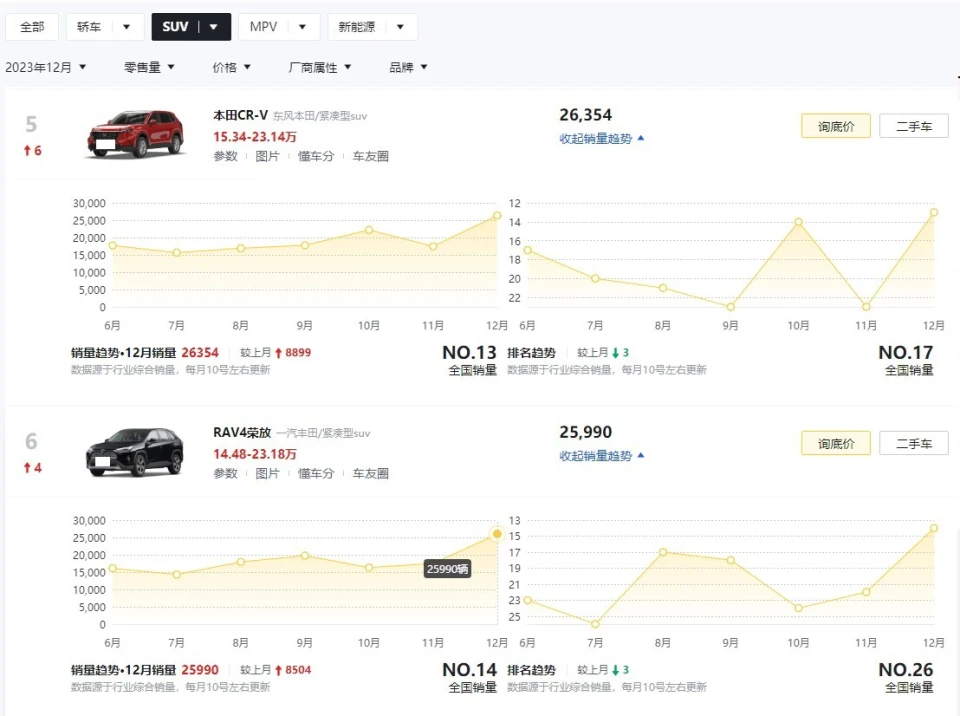Click the 25990辆 chart tooltip
This screenshot has width=960, height=716.
(448, 569)
